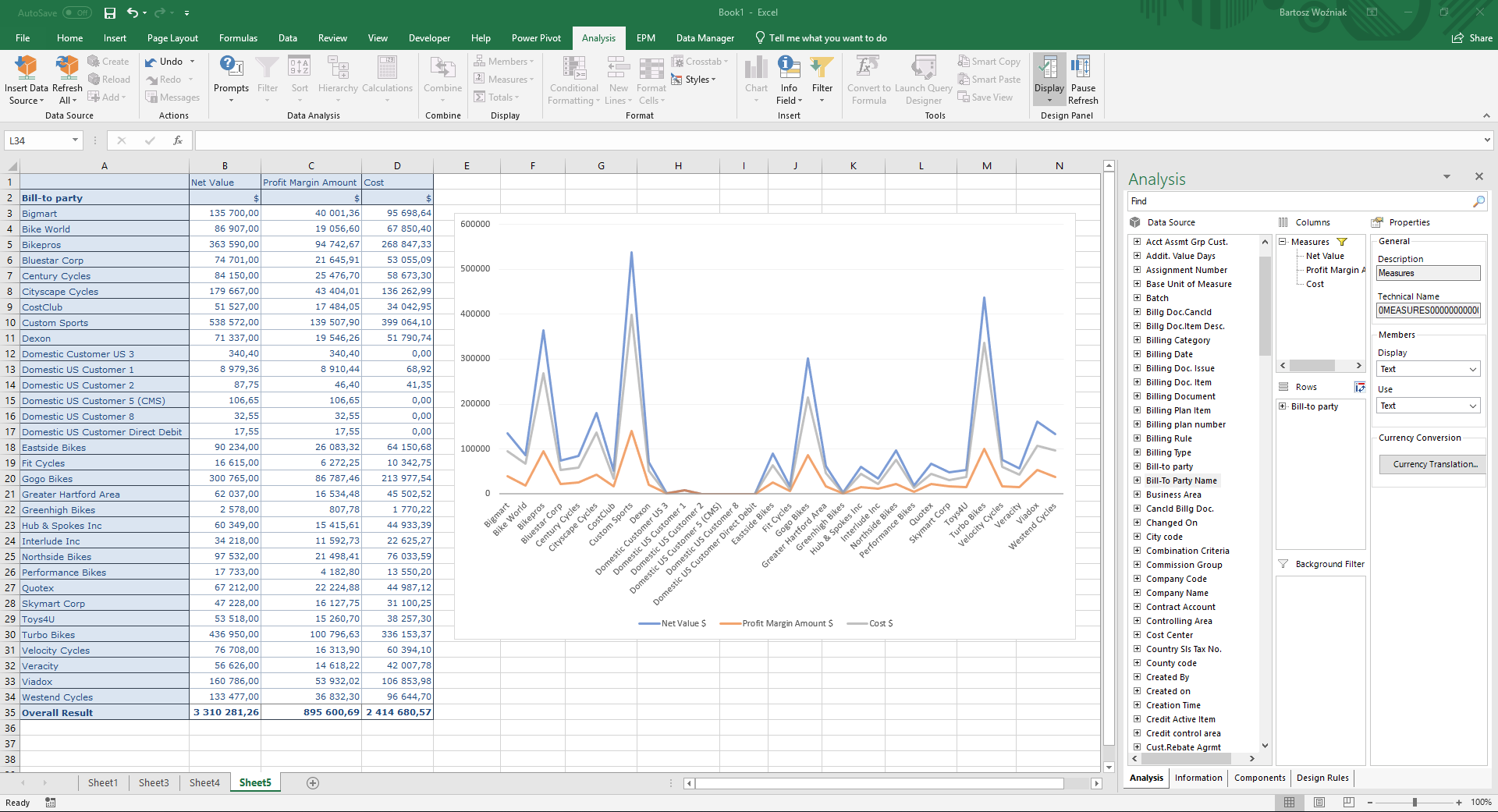
Task: Expand Bill-to party in the Rows panel
Action: [1282, 406]
